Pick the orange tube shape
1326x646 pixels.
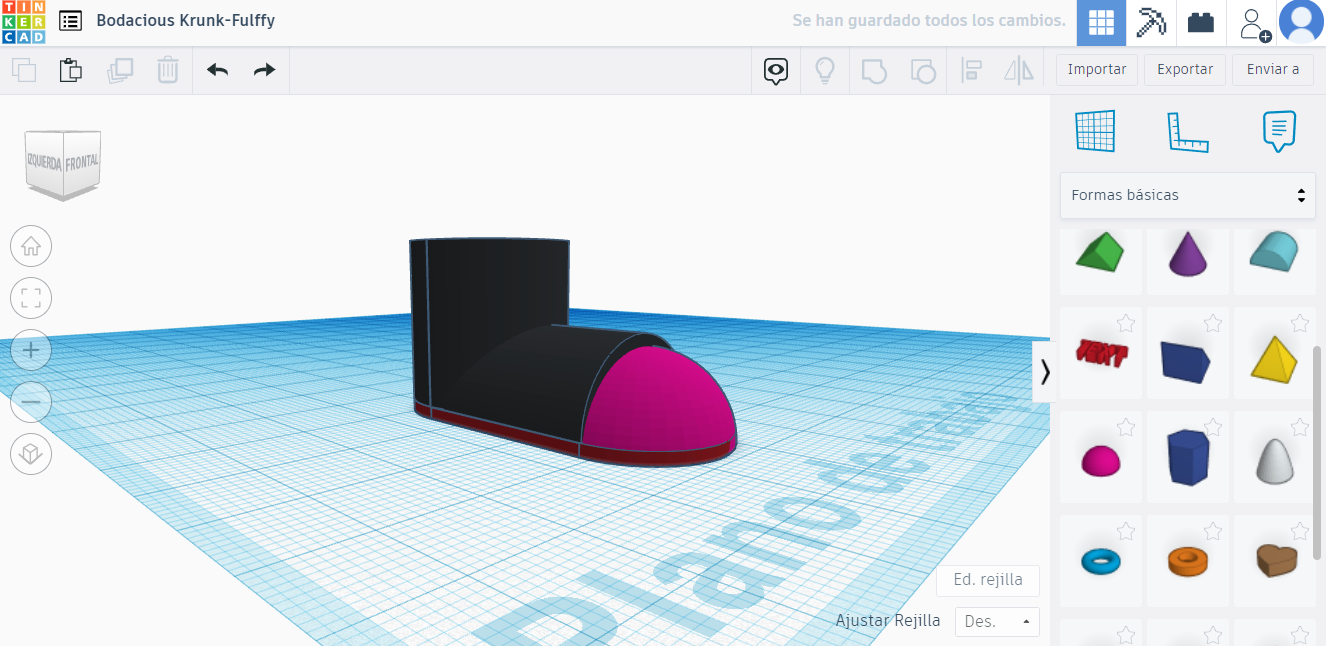tap(1187, 560)
